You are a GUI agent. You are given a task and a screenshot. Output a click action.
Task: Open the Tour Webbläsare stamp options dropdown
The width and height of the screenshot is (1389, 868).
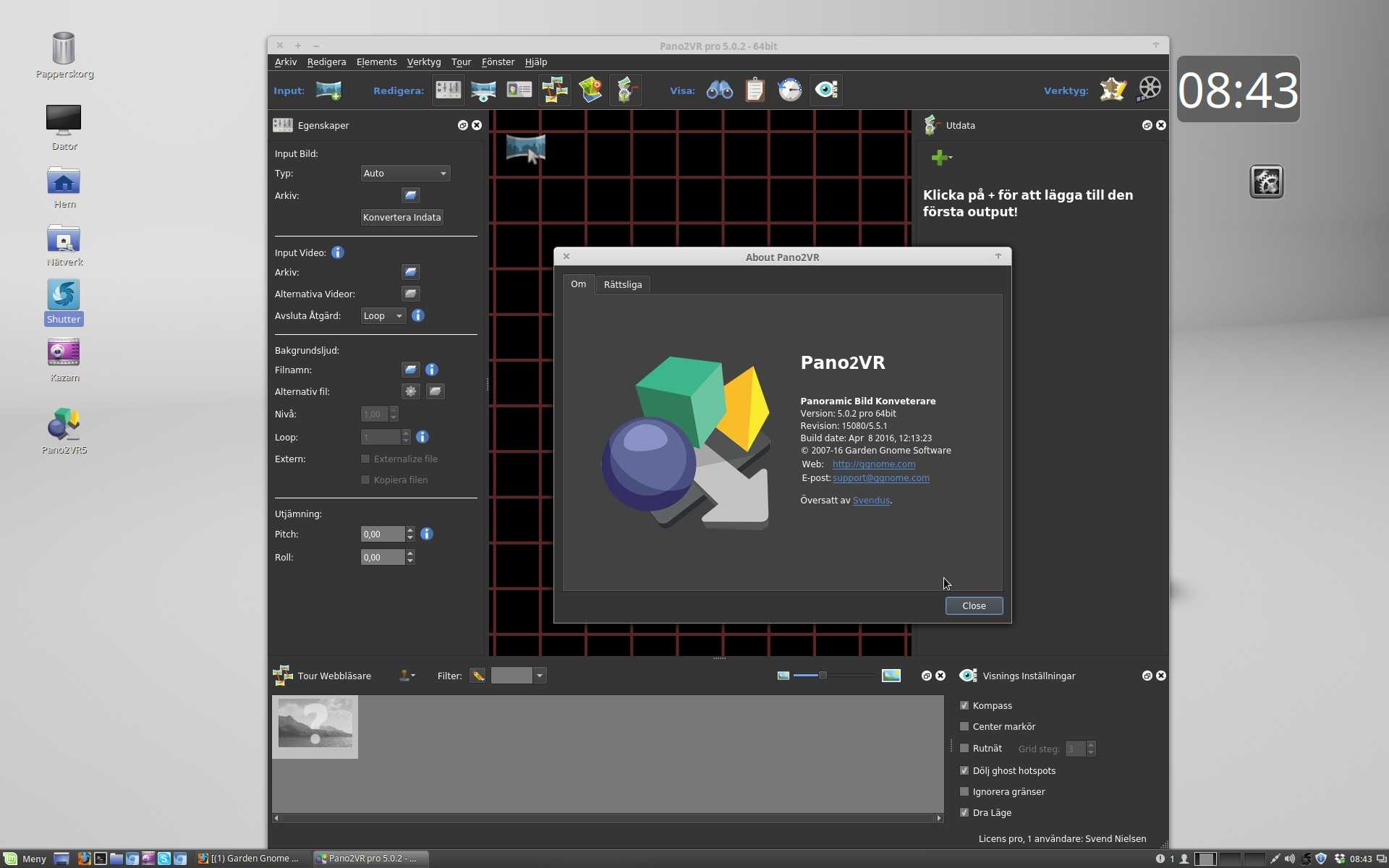[407, 676]
